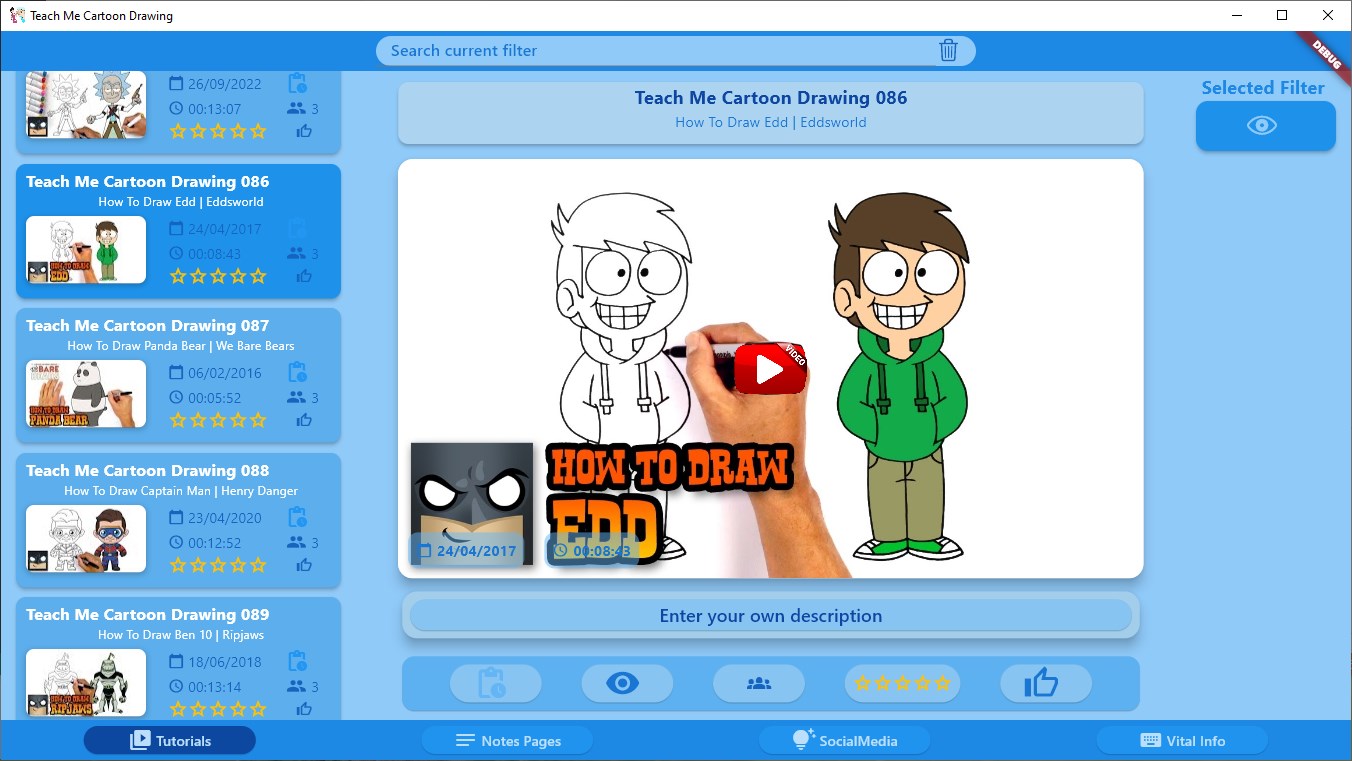Open the thumbnail on card 087
This screenshot has height=761, width=1352.
pyautogui.click(x=86, y=394)
